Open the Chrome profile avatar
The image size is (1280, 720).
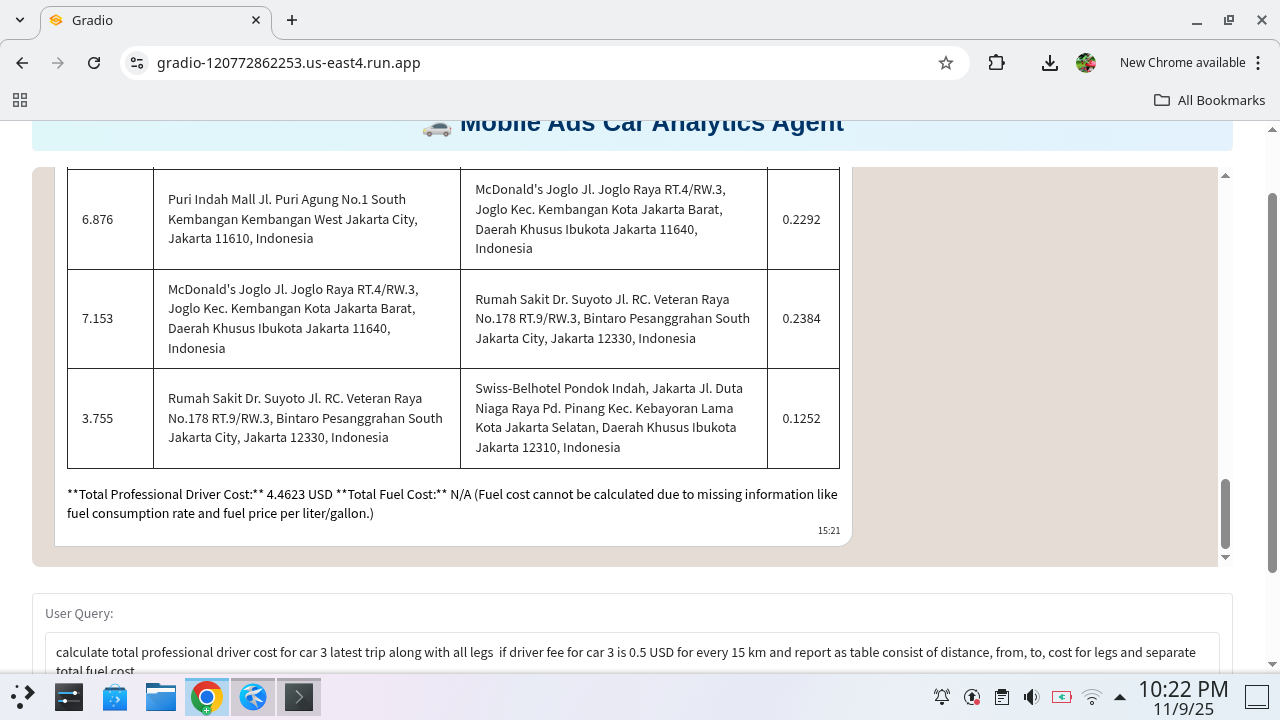coord(1086,63)
